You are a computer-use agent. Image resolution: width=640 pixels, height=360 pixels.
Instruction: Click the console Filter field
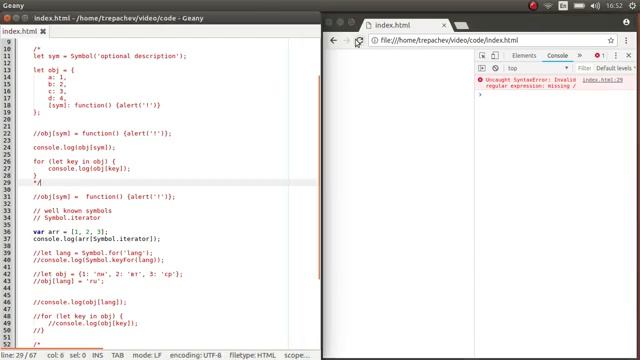584,68
